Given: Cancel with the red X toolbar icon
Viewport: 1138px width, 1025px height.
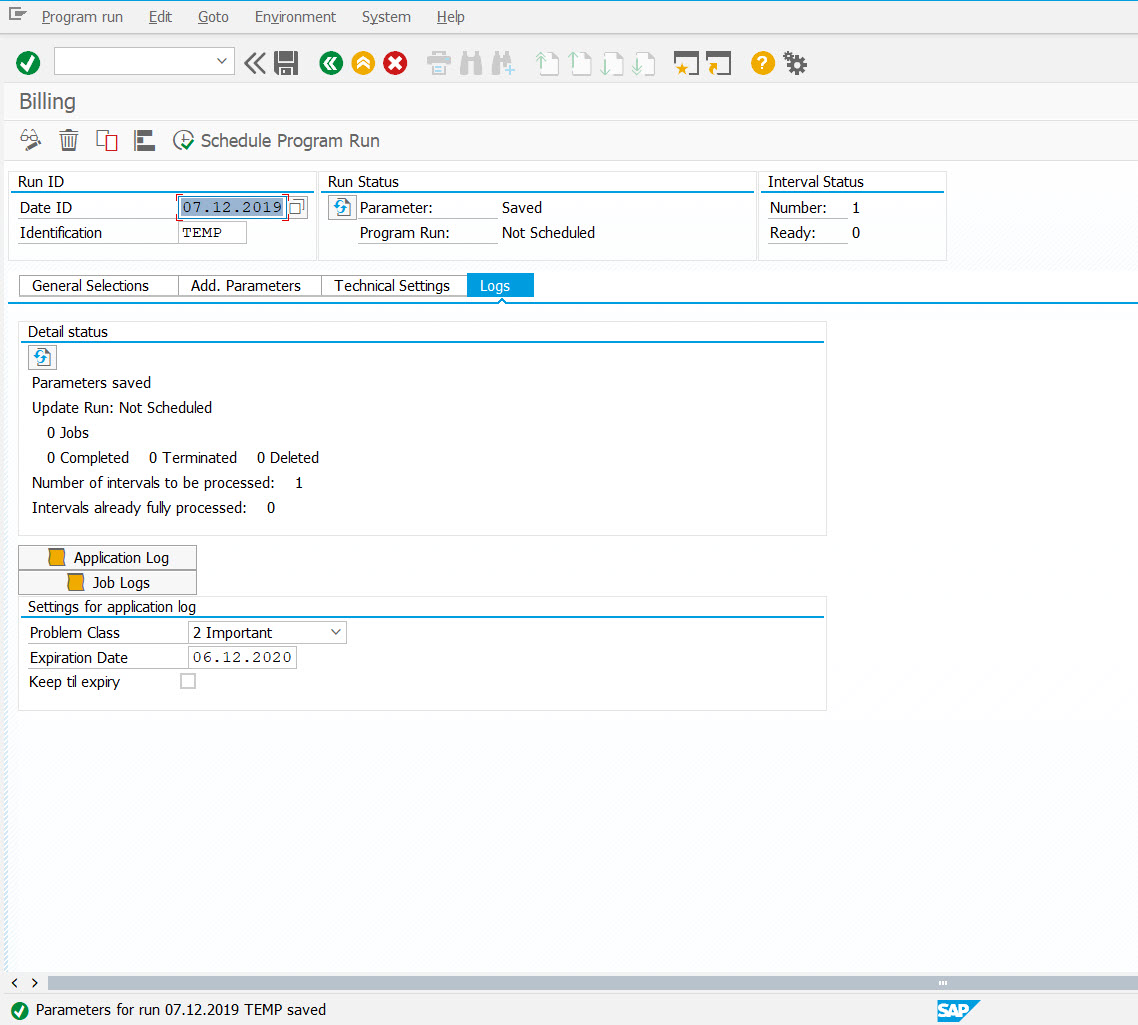Looking at the screenshot, I should click(x=395, y=63).
